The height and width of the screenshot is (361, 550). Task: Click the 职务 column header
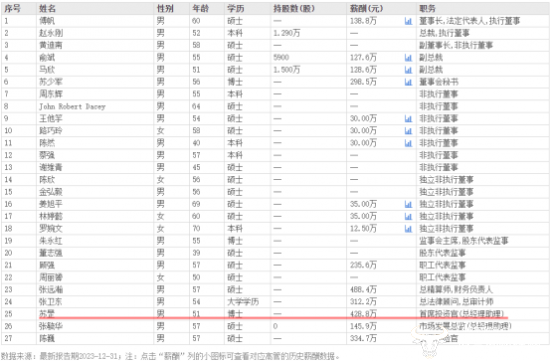[x=427, y=8]
